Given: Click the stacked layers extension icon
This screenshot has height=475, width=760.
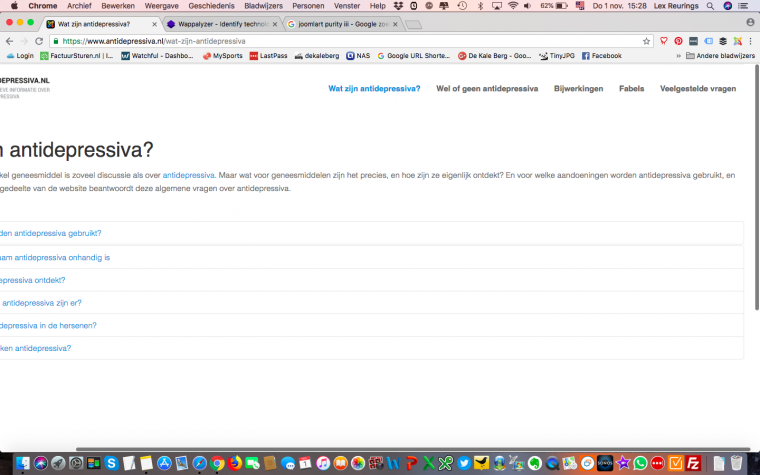Looking at the screenshot, I should coord(723,41).
